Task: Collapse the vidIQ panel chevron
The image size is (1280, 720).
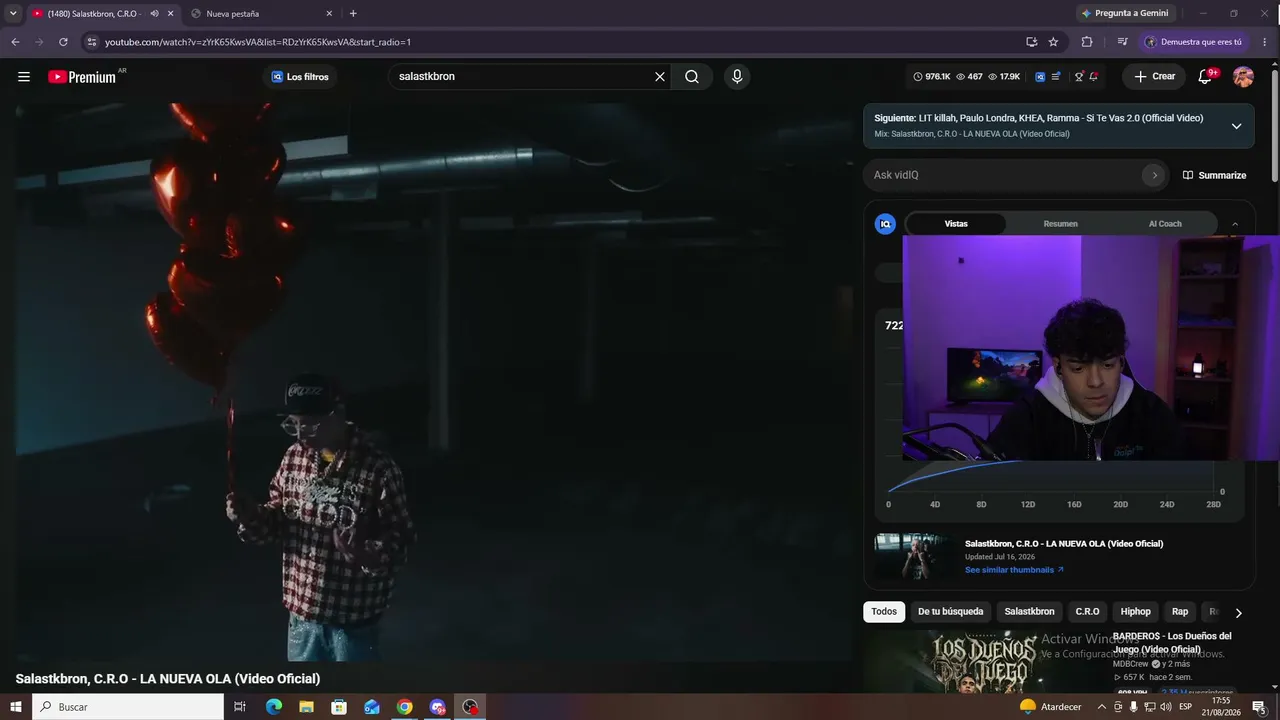Action: [x=1234, y=224]
